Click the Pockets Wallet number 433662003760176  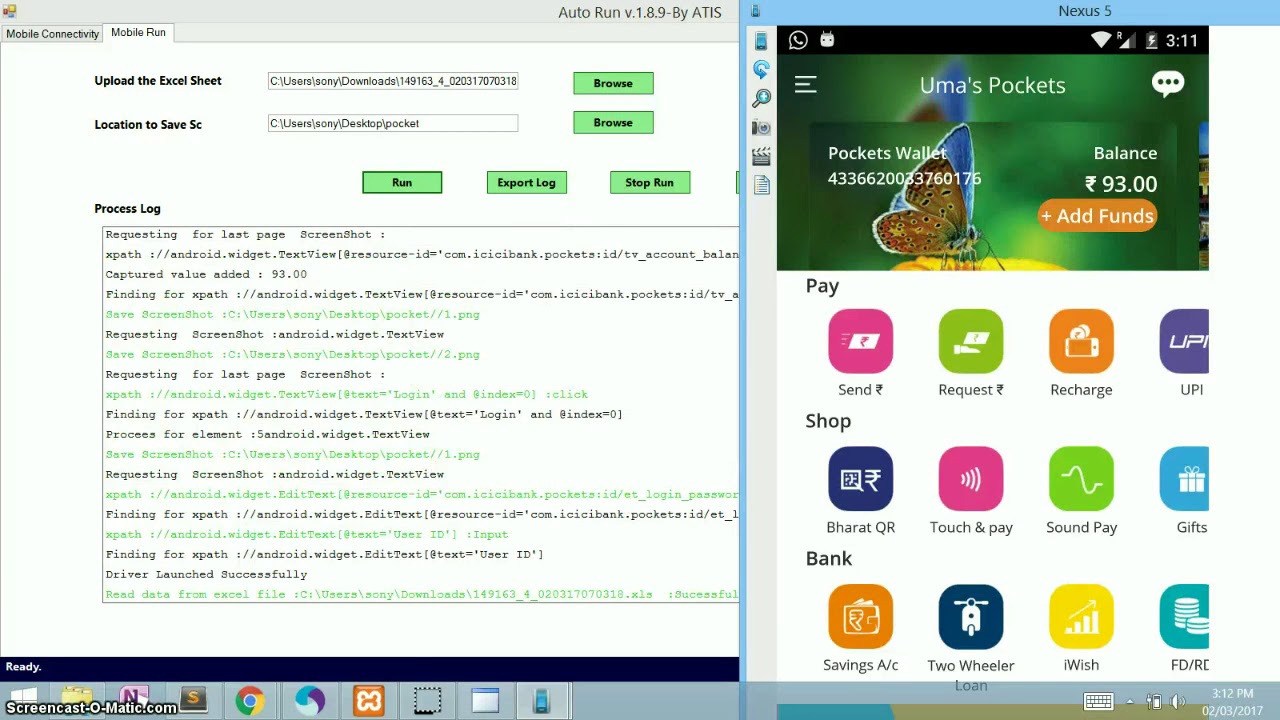coord(904,179)
